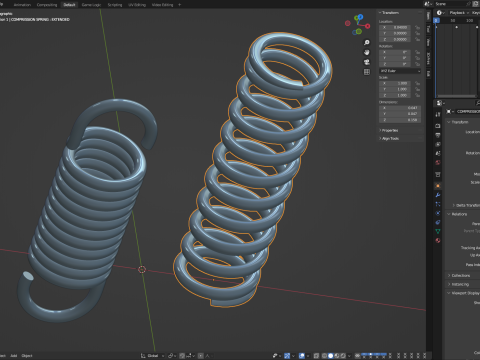Viewport: 480px width, 360px height.
Task: Open the Playback menu in timeline
Action: tap(459, 13)
